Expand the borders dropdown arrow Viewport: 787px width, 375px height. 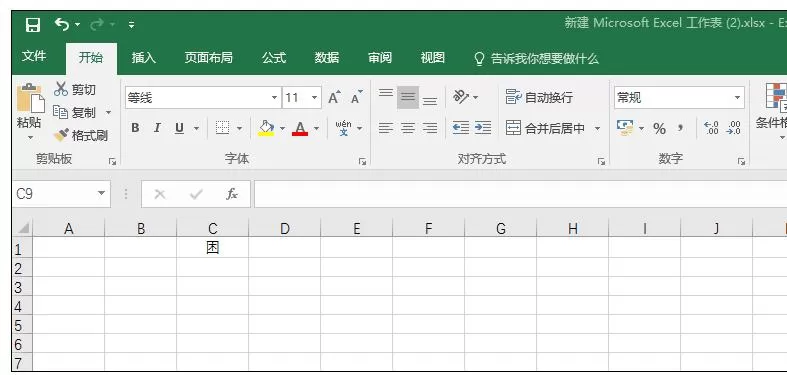point(239,129)
